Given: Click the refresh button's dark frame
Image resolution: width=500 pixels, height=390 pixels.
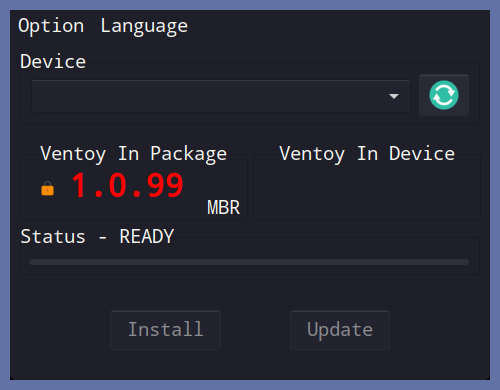Looking at the screenshot, I should (x=444, y=95).
